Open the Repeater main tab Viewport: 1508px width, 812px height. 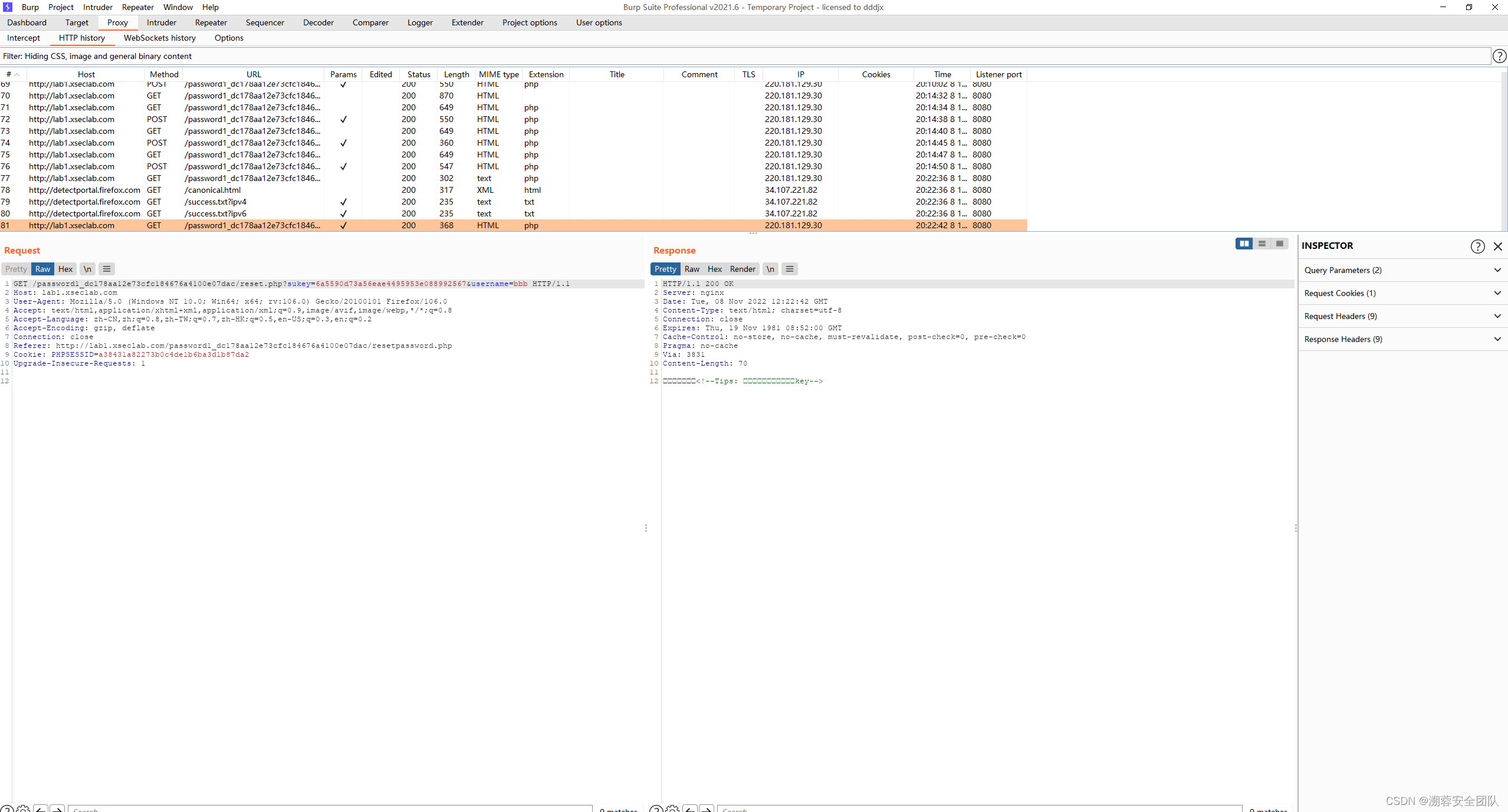click(x=211, y=22)
